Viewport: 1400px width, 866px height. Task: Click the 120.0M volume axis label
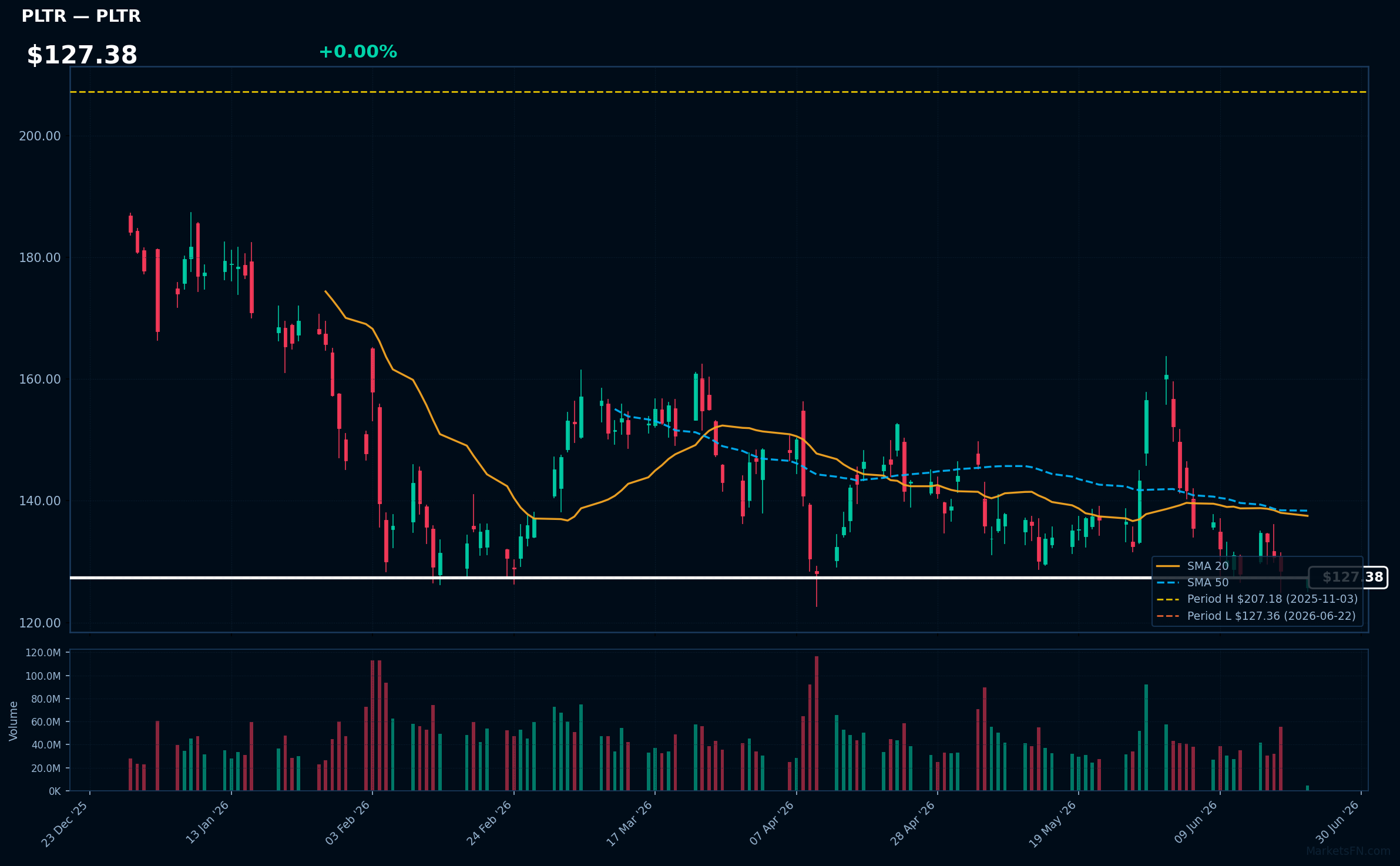point(43,653)
